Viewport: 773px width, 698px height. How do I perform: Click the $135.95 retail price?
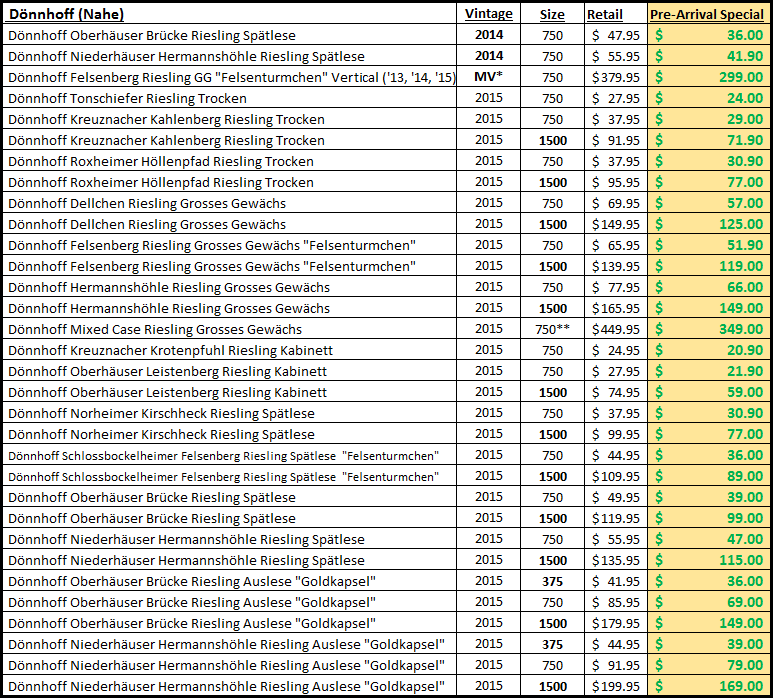pos(616,560)
